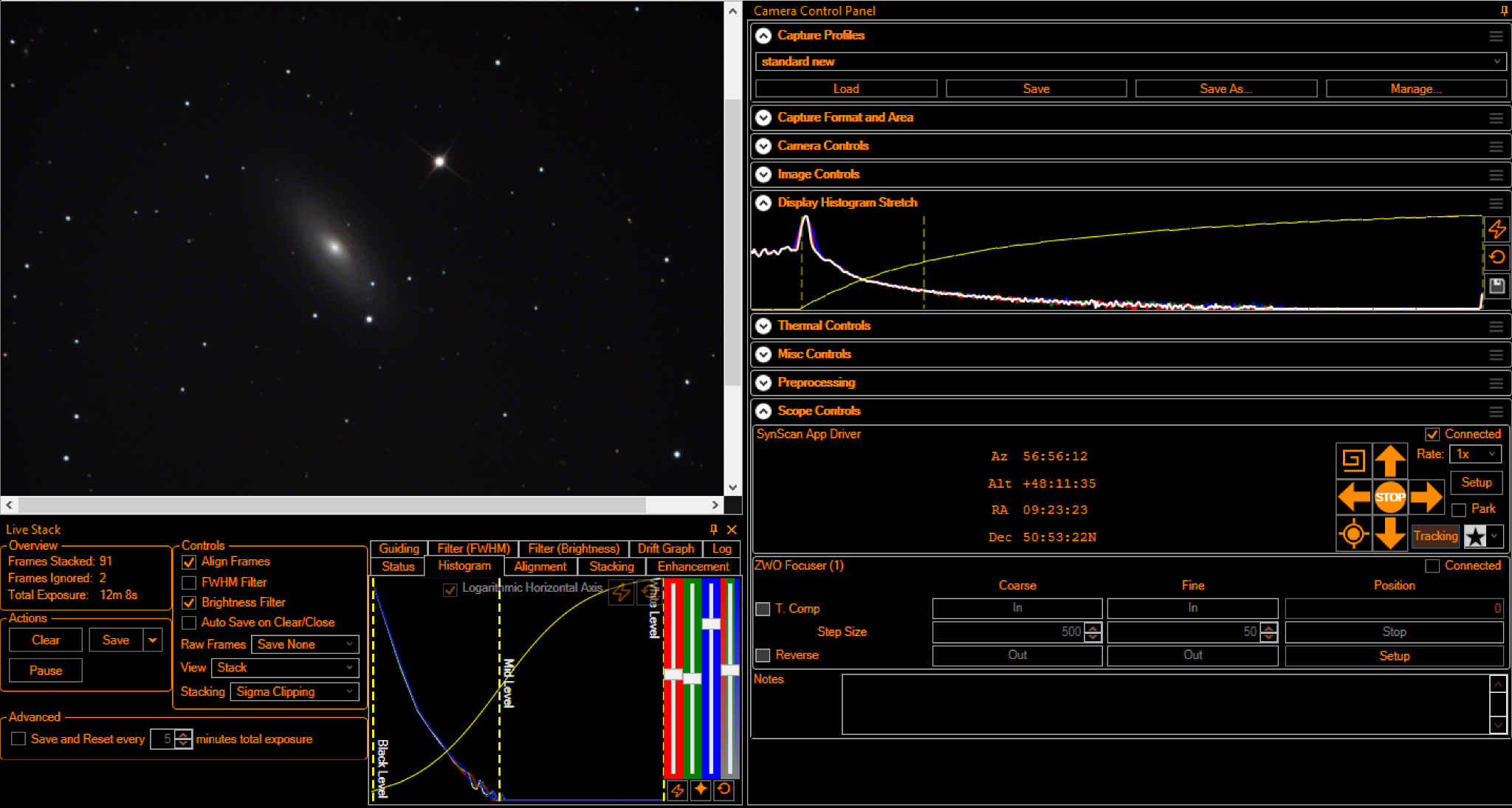The height and width of the screenshot is (808, 1512).
Task: Check the ZWO Focuser Connected box
Action: tap(1432, 566)
